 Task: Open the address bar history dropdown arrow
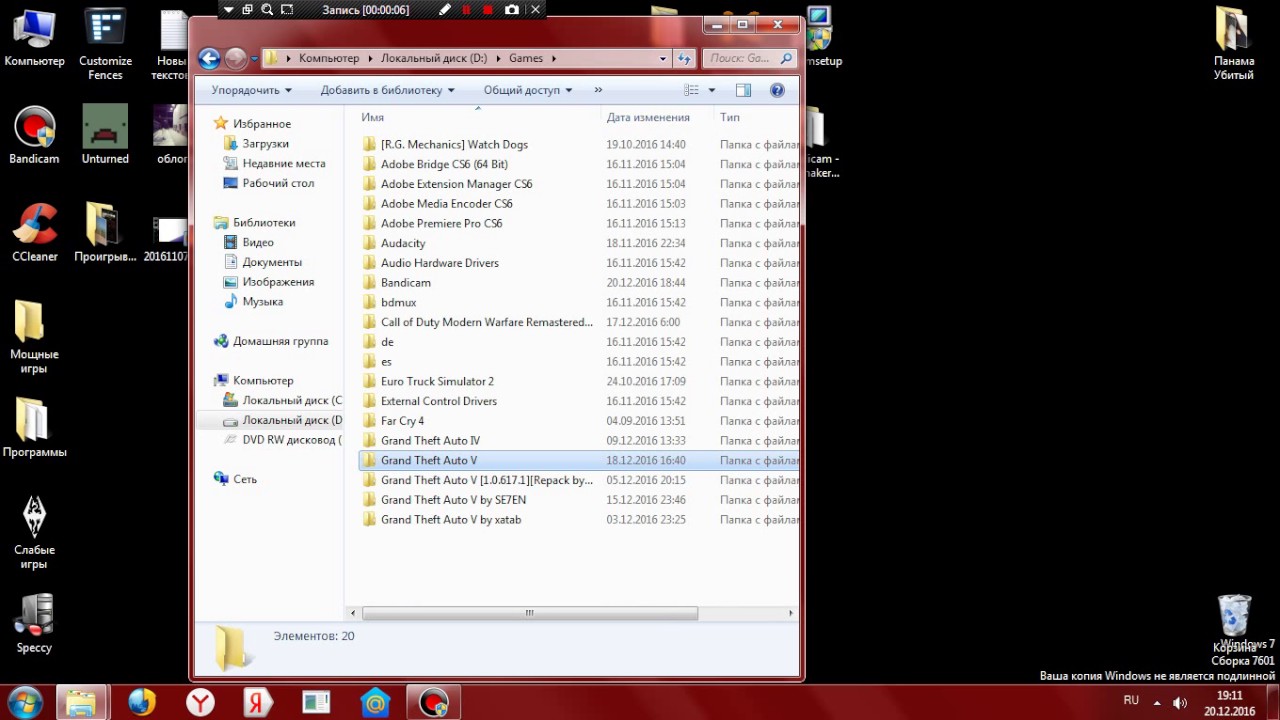(662, 58)
